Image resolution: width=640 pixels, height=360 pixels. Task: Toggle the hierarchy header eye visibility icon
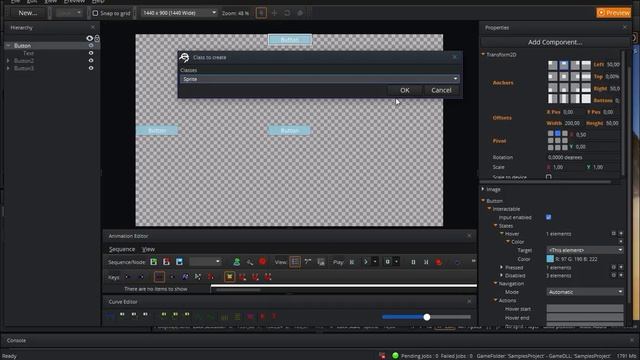89,38
